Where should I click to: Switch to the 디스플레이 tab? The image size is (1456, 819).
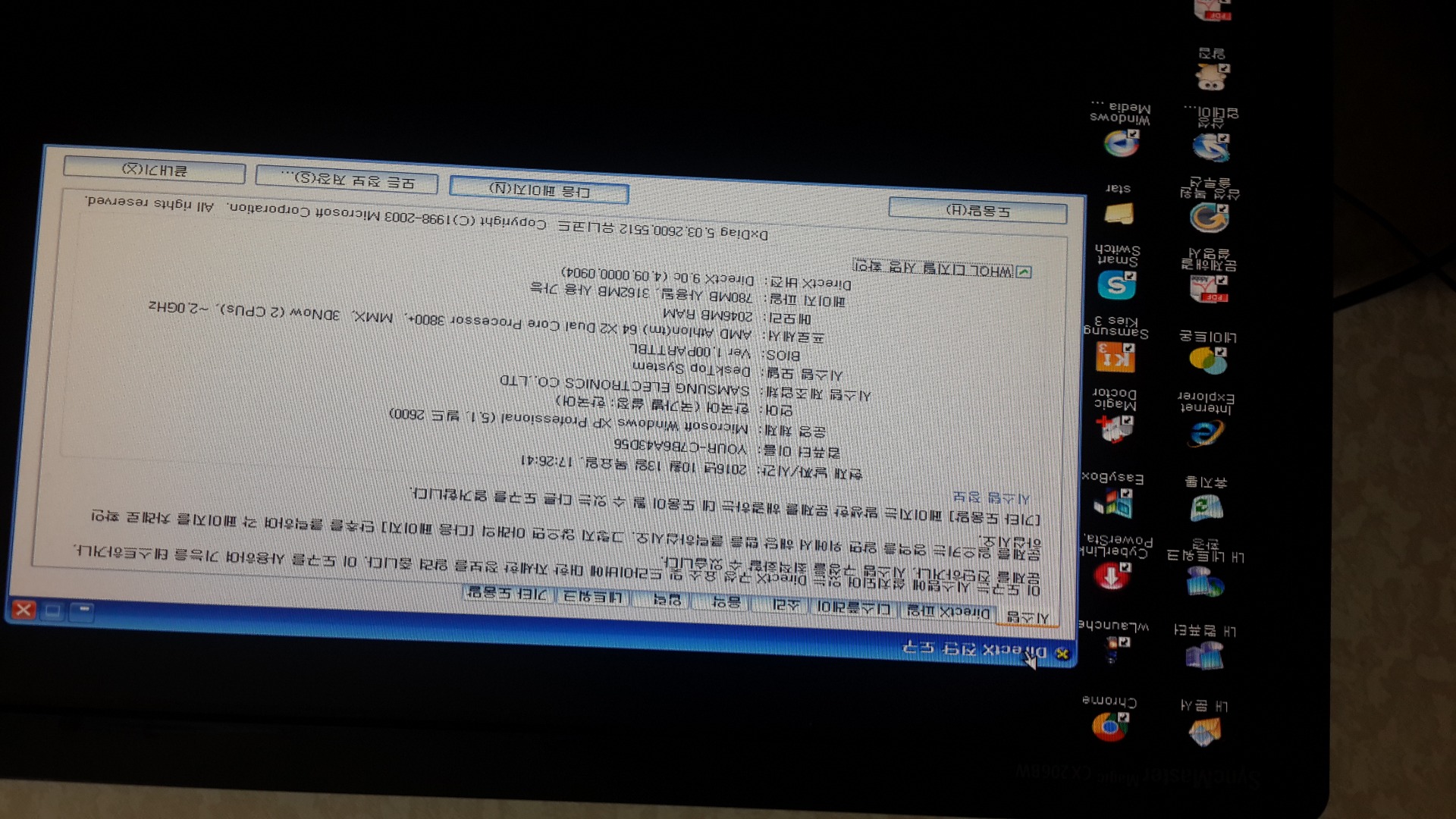(x=853, y=608)
